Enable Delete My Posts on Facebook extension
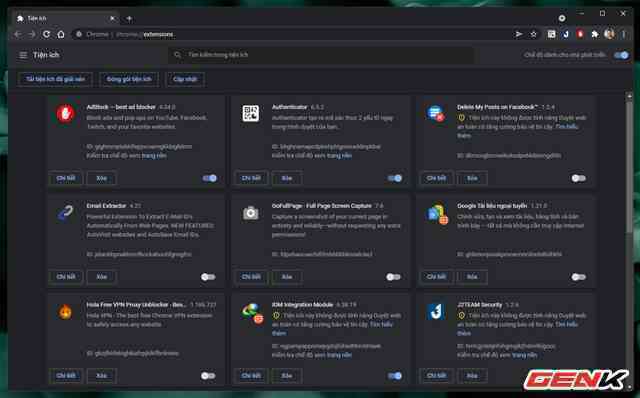The height and width of the screenshot is (398, 640). pos(578,178)
